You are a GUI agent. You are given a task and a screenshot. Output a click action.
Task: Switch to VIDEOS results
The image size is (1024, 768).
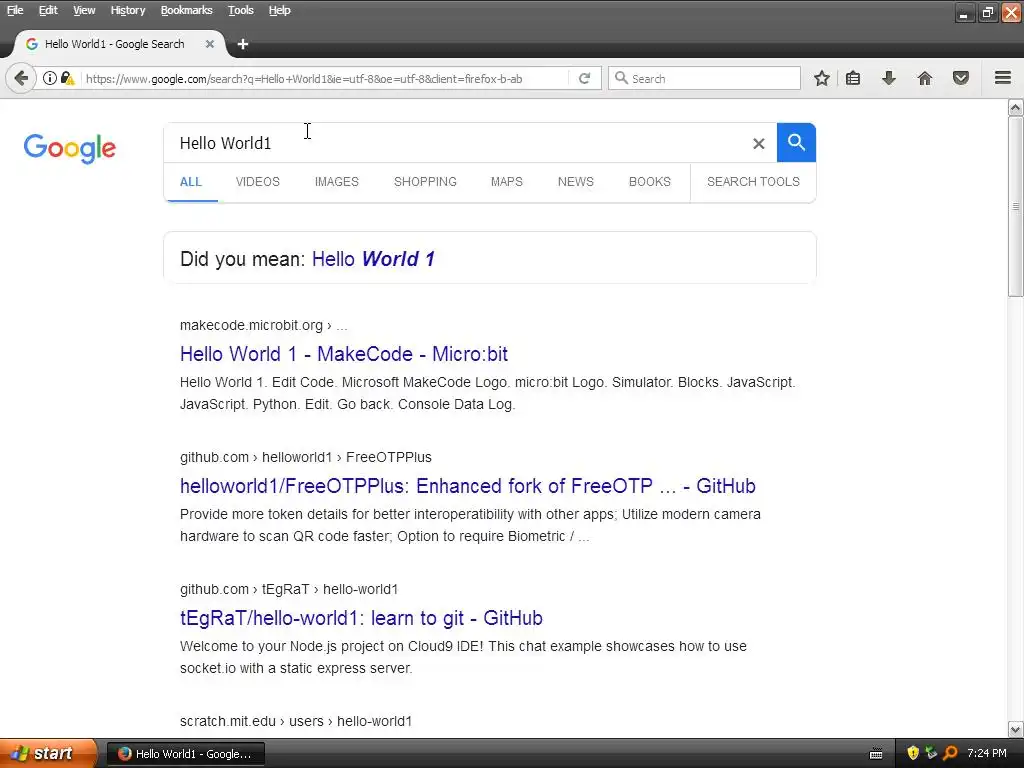(257, 182)
